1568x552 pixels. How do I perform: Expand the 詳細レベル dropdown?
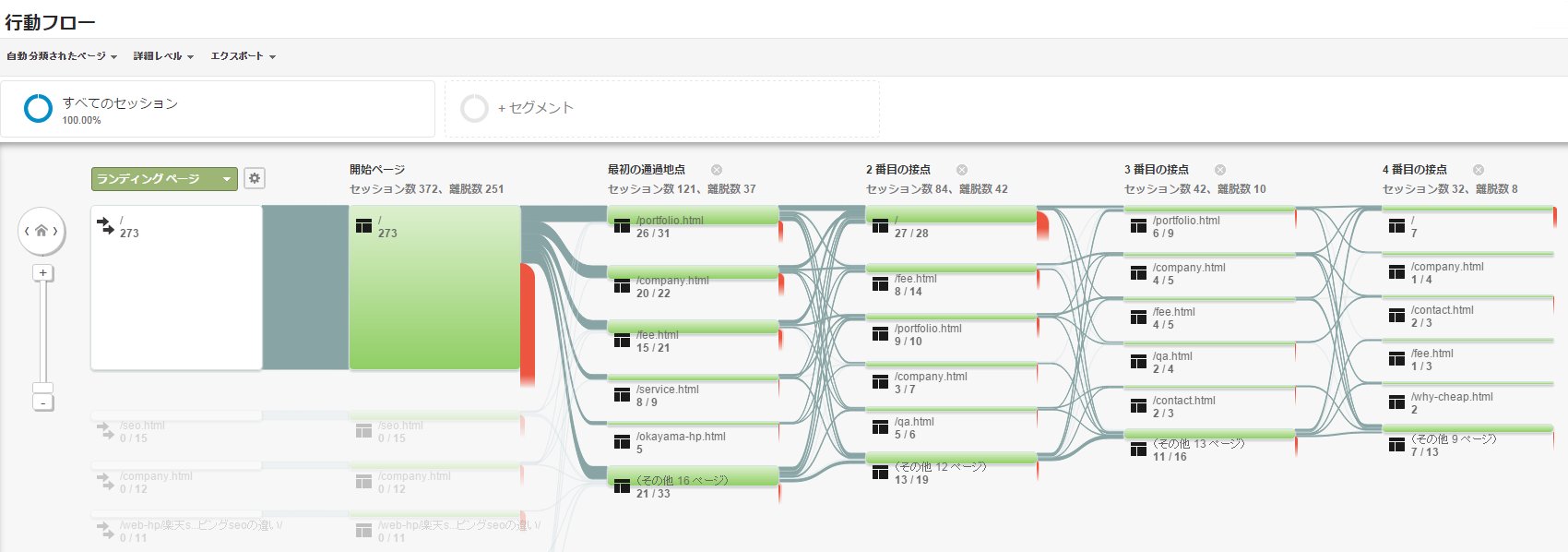click(x=163, y=56)
